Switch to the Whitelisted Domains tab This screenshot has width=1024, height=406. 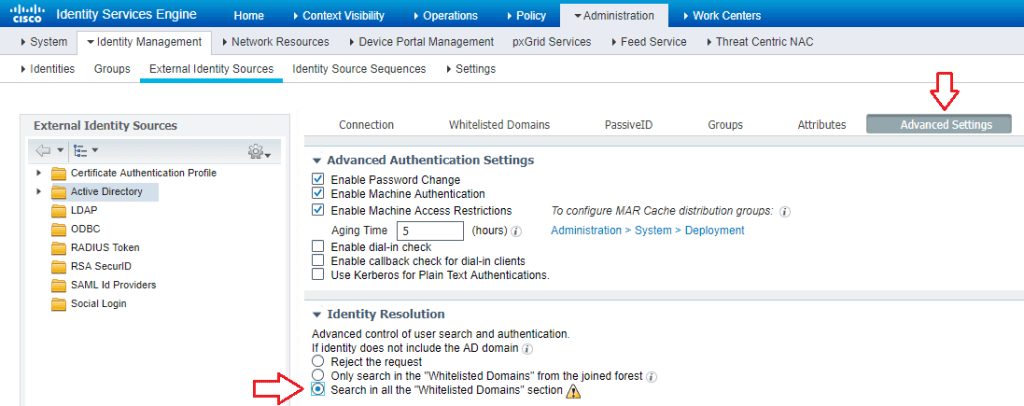coord(499,125)
